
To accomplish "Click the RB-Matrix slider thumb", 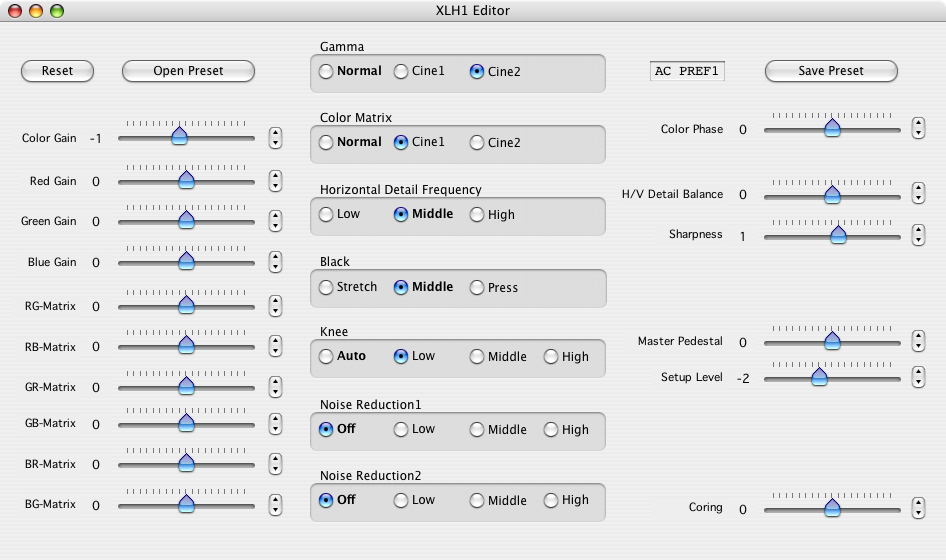I will [186, 345].
